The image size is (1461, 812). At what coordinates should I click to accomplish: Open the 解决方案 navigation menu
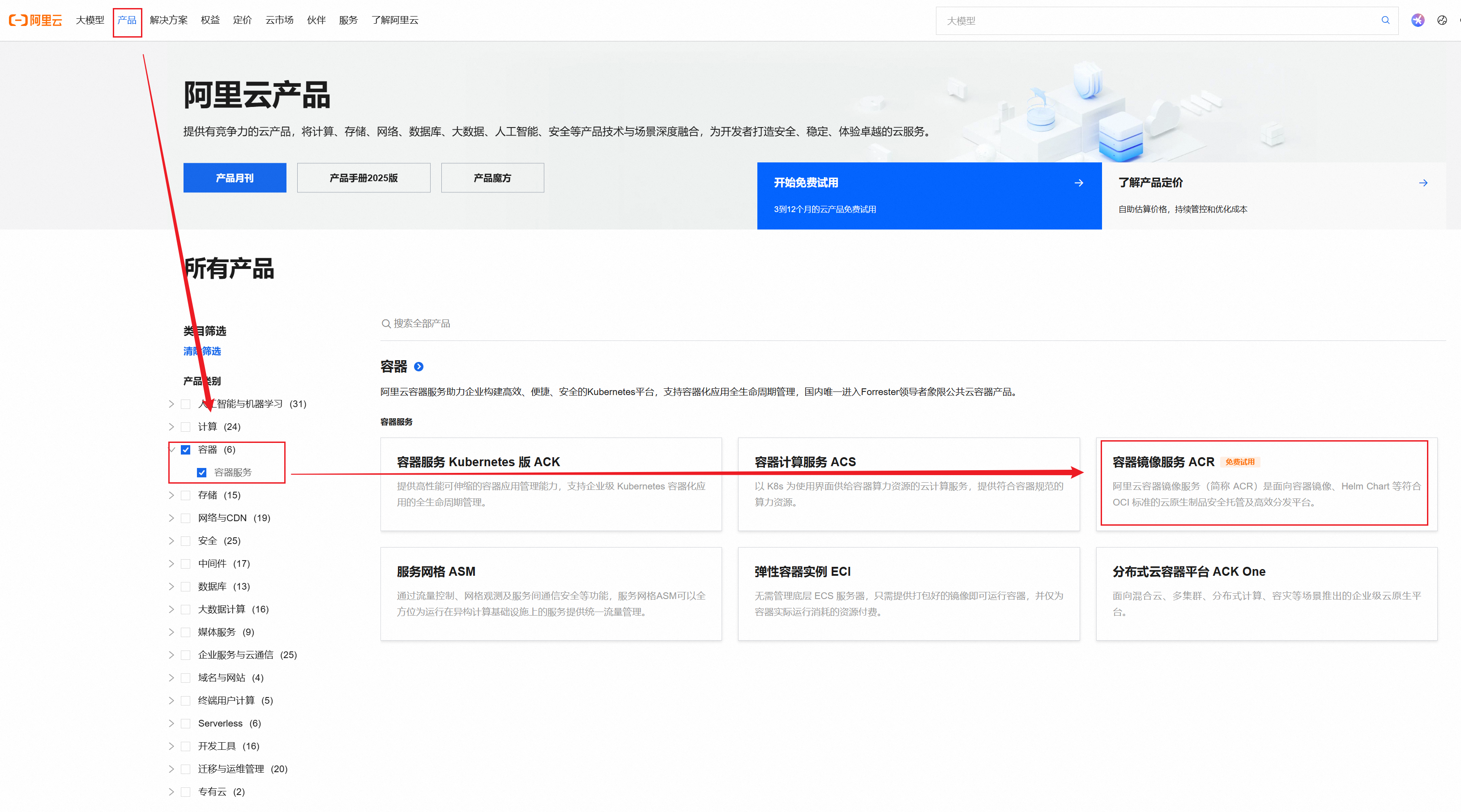(x=168, y=21)
